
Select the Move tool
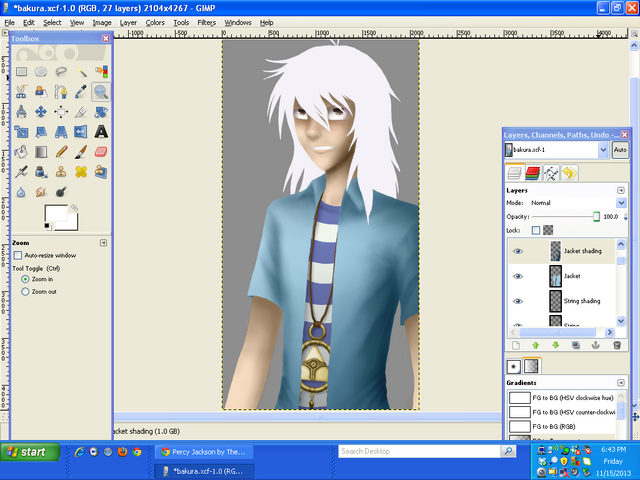(x=41, y=111)
